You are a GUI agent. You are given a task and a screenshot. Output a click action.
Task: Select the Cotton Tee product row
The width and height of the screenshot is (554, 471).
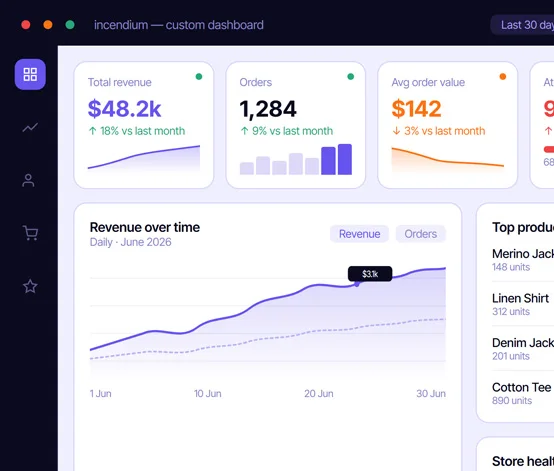[523, 393]
